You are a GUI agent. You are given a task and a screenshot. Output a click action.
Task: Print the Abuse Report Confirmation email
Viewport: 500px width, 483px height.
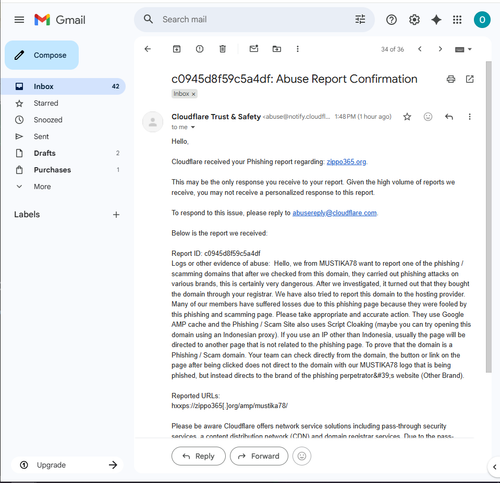coord(451,79)
